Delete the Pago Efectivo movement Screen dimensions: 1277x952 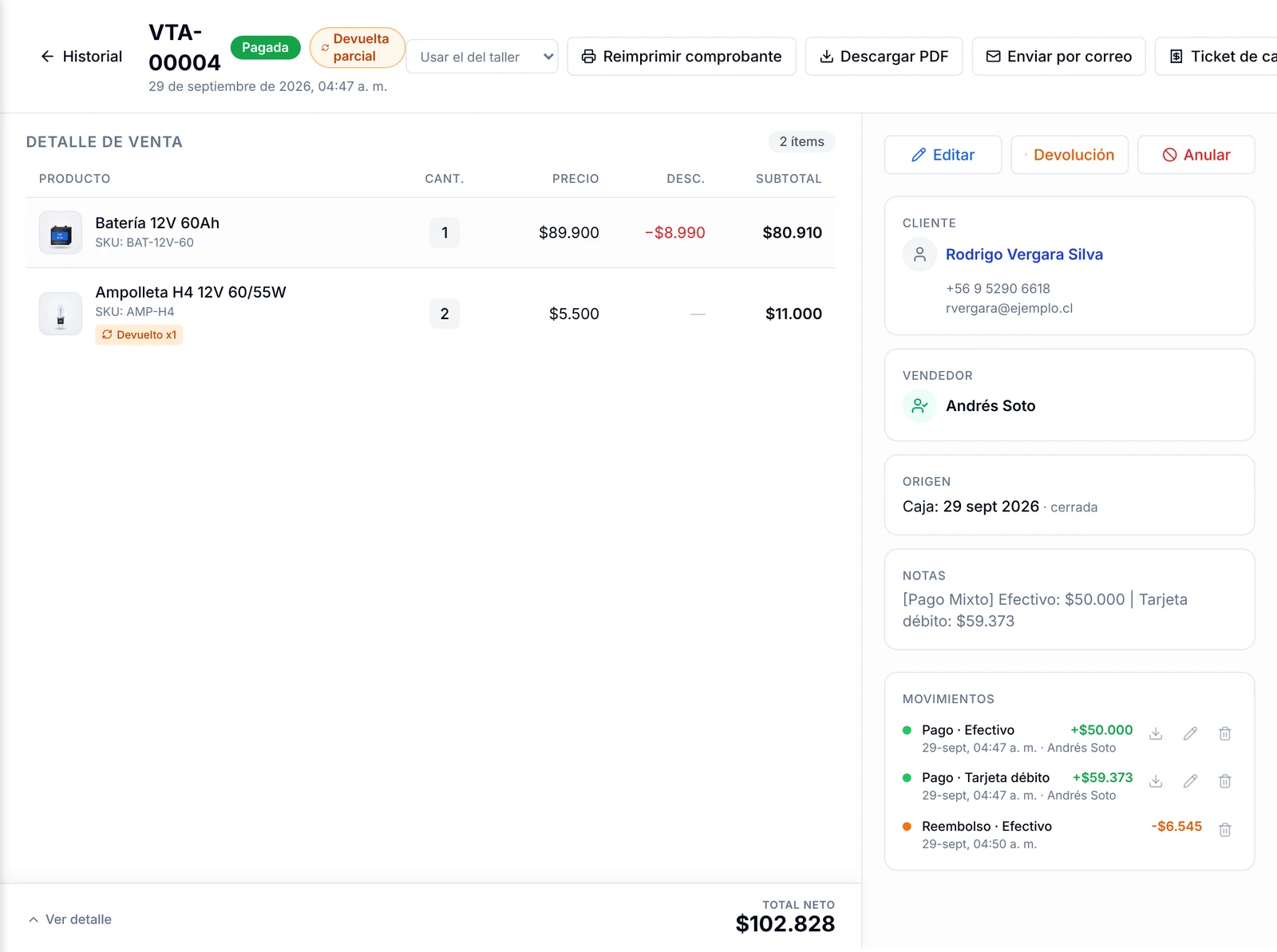(x=1225, y=733)
